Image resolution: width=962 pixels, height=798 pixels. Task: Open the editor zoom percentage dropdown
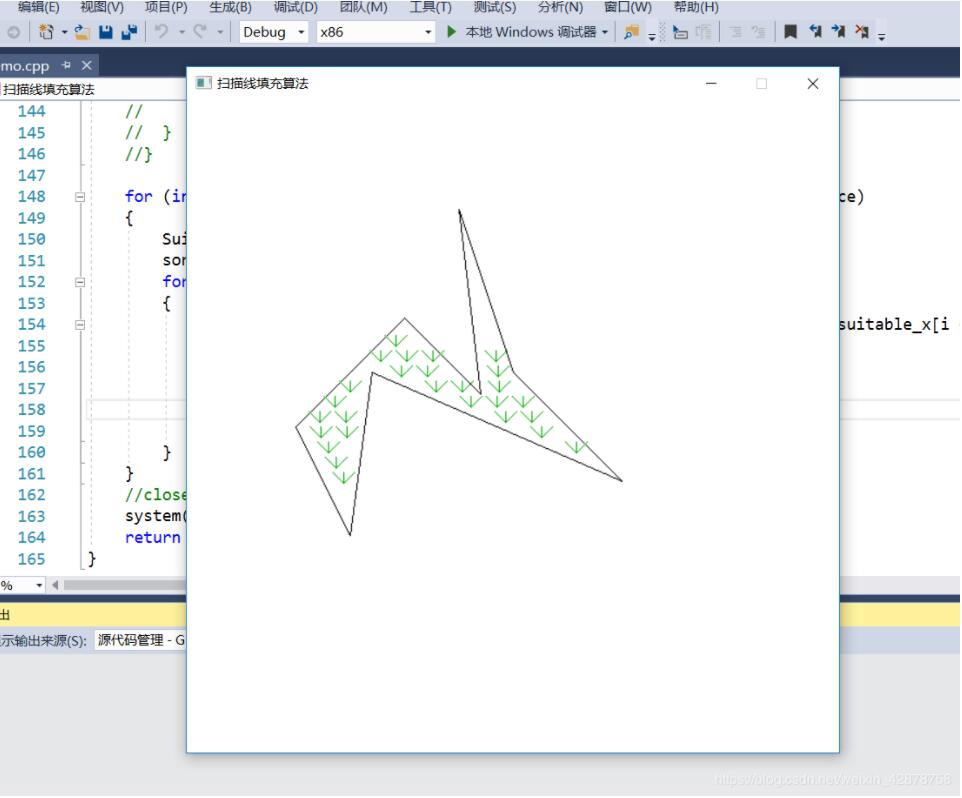click(39, 585)
